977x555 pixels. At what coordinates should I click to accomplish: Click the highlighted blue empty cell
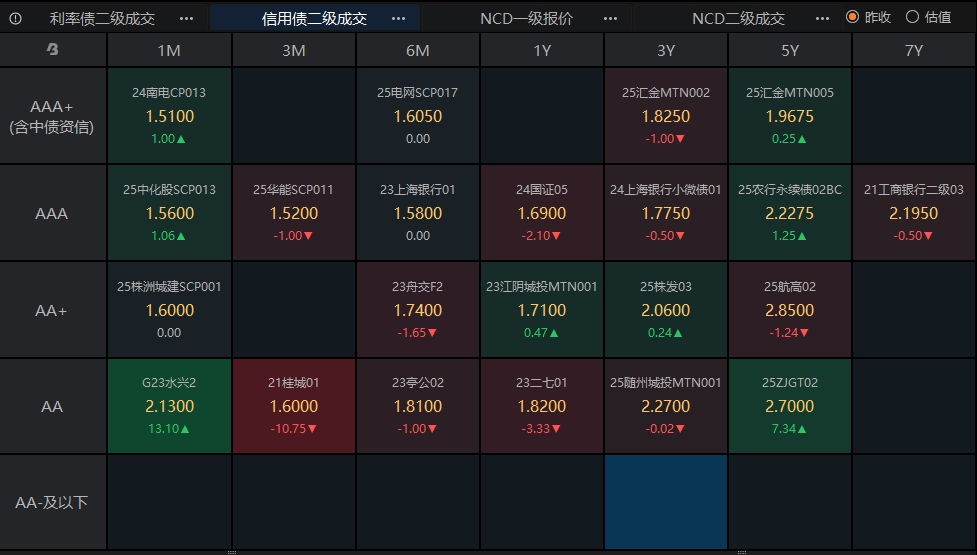tap(666, 501)
